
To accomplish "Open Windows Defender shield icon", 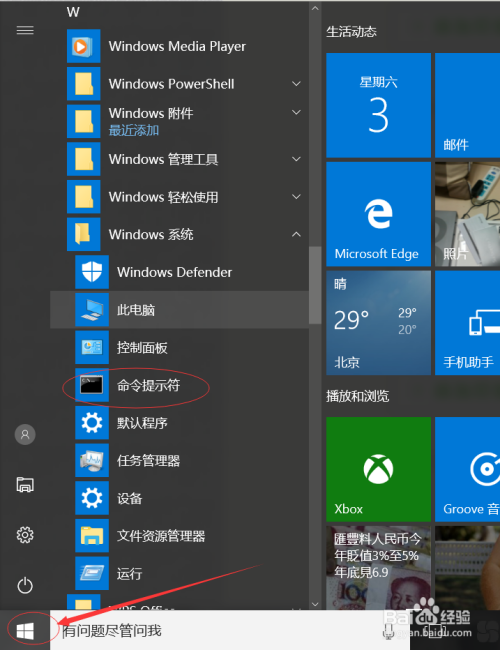I will pos(92,272).
